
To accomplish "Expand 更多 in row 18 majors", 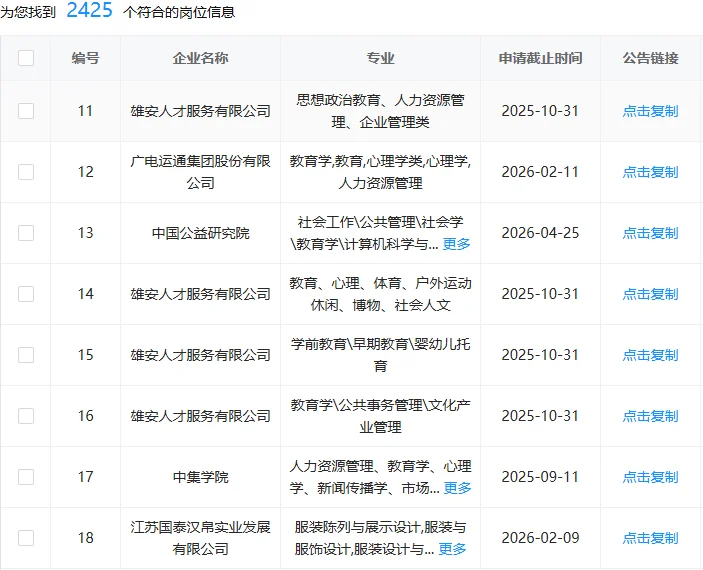I will [x=452, y=549].
